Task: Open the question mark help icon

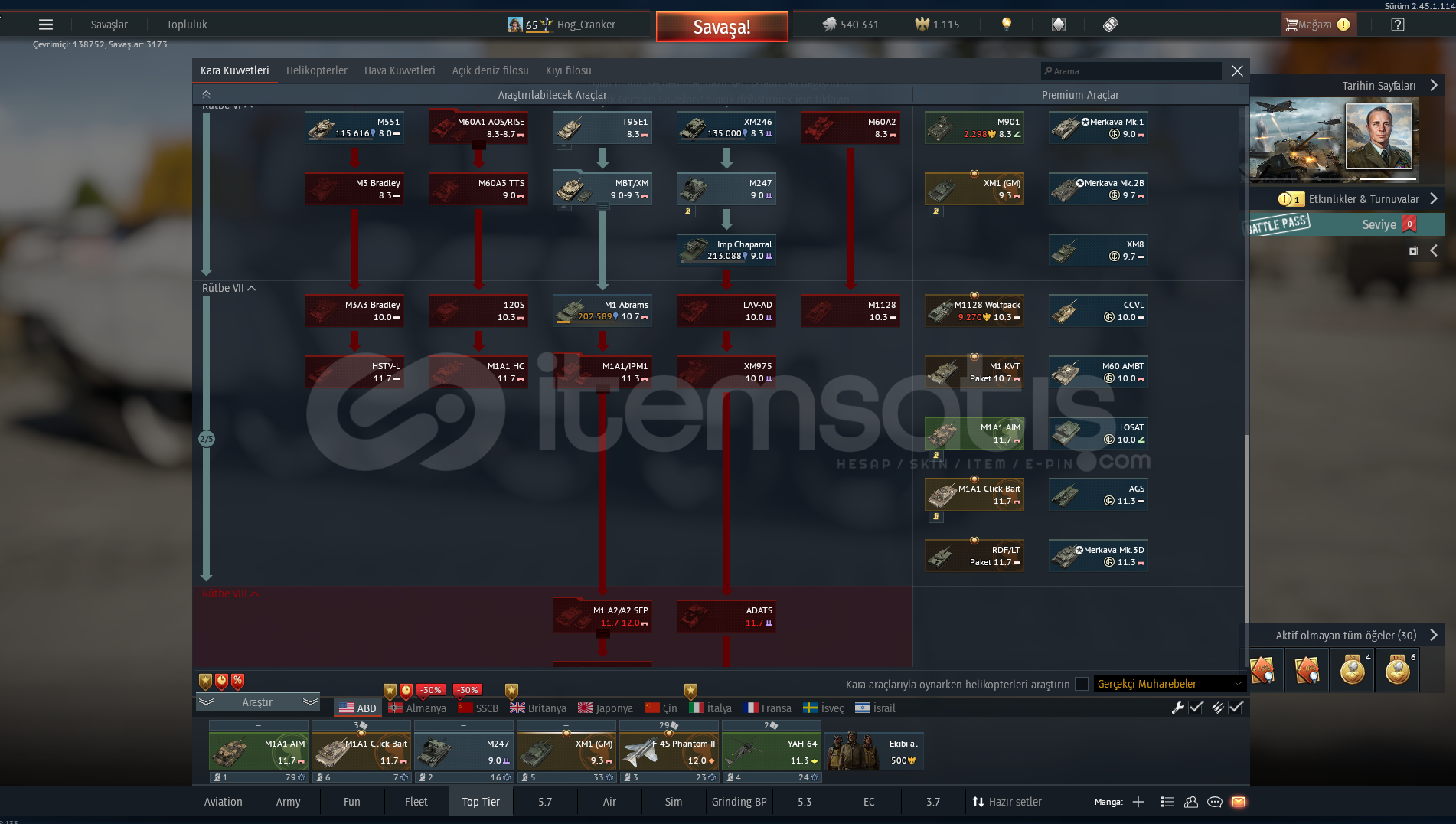Action: [1397, 25]
